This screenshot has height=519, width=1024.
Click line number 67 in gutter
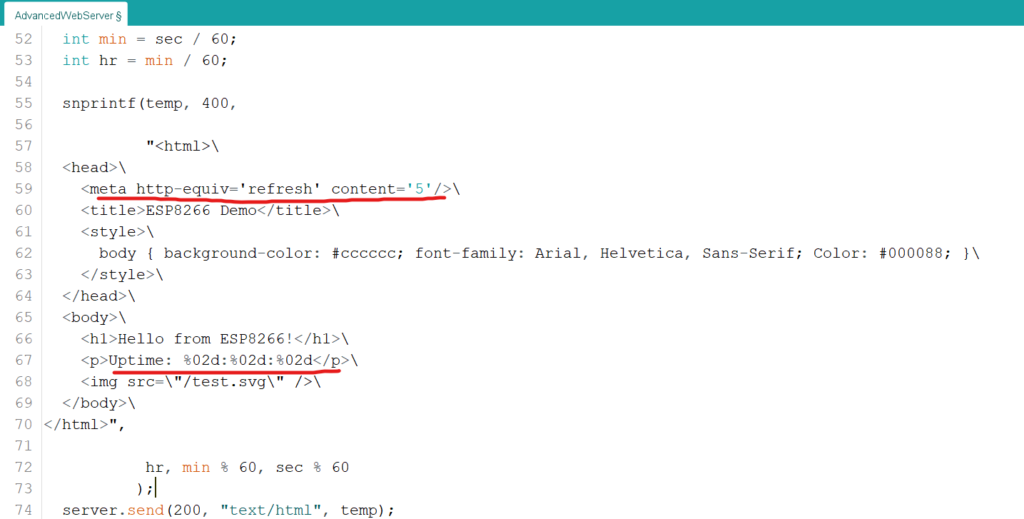24,360
